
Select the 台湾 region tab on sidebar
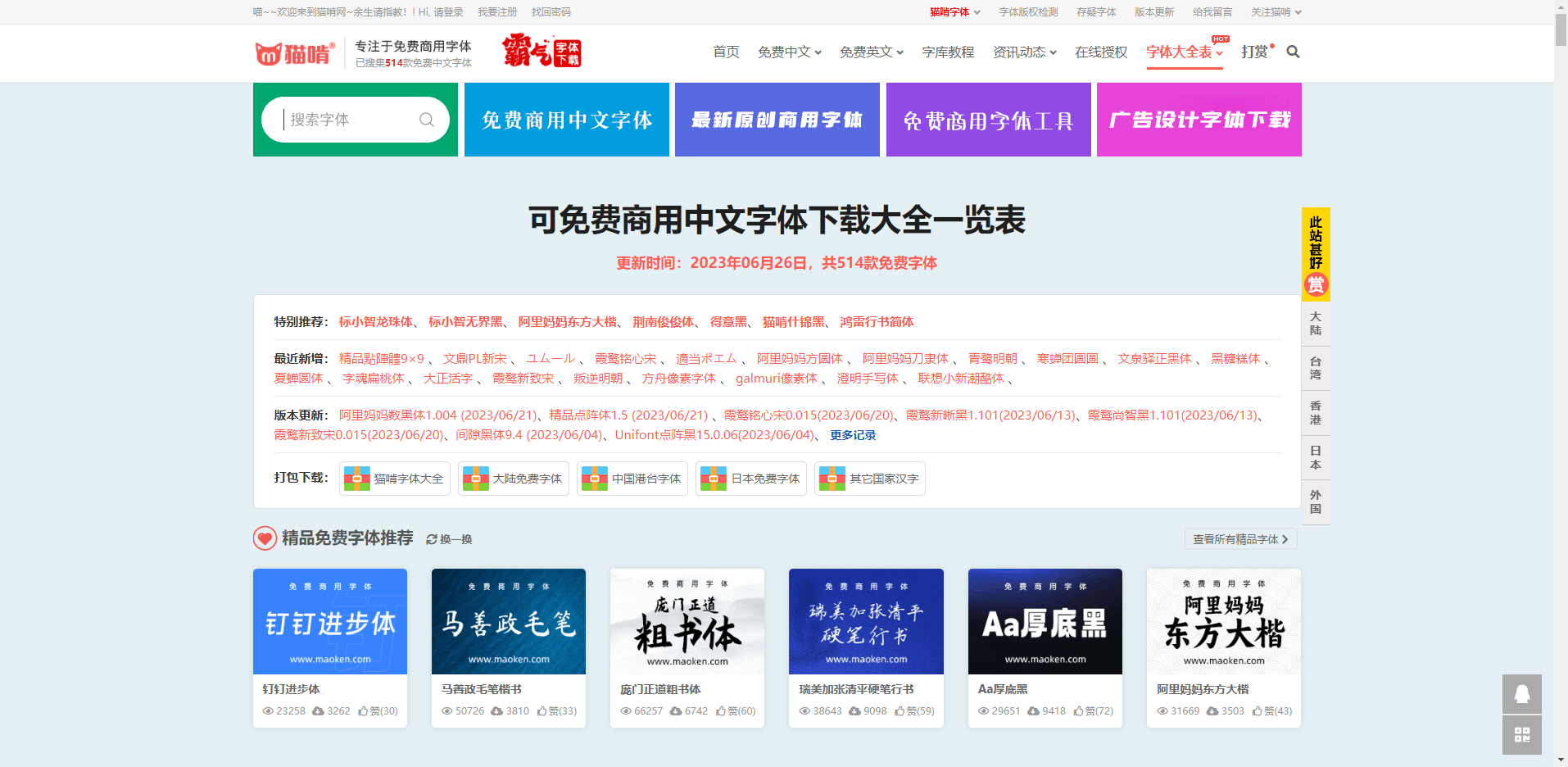pos(1315,368)
